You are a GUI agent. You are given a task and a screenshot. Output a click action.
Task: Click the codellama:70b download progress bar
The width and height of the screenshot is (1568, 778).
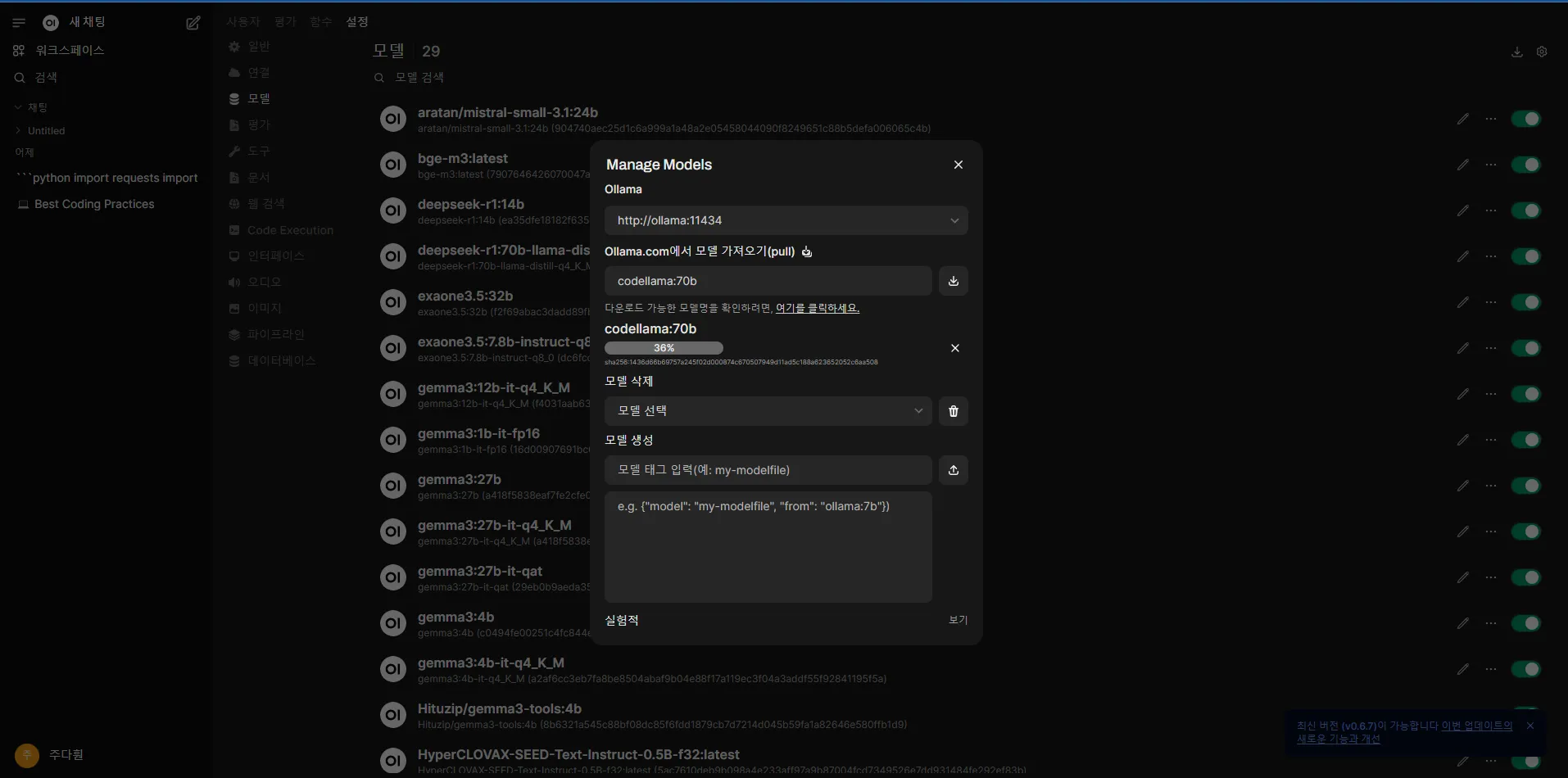[x=664, y=348]
